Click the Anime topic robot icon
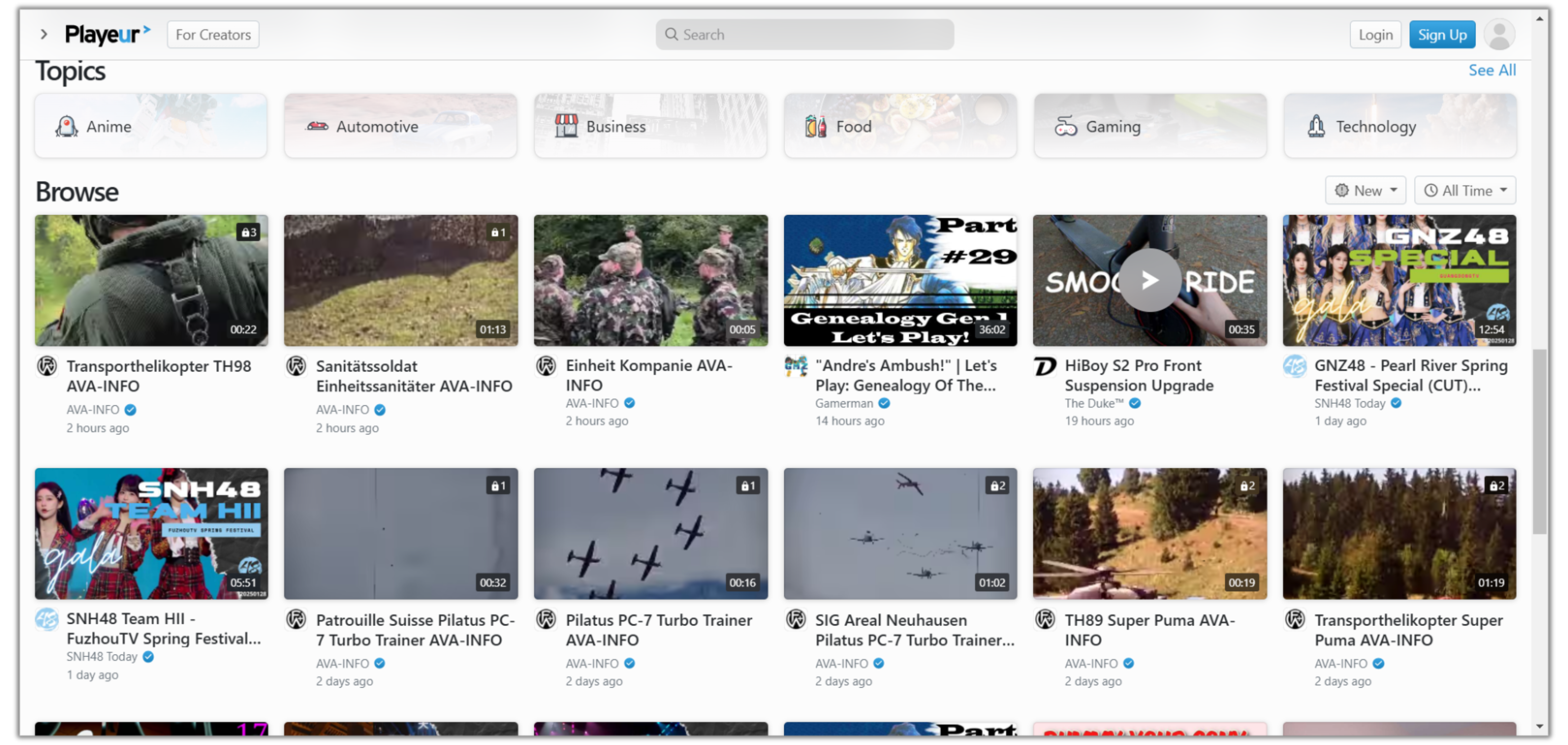 point(66,126)
